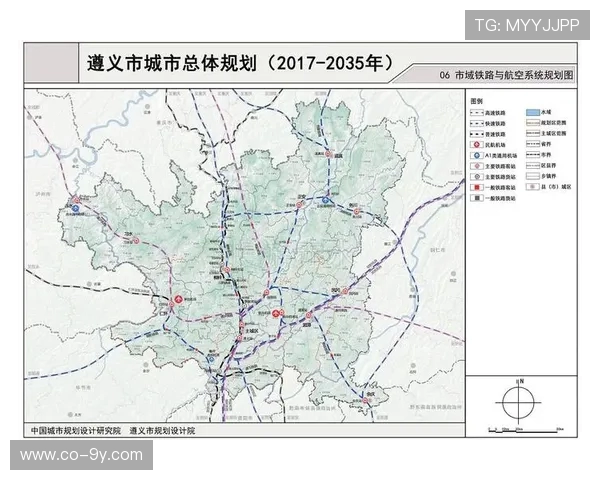Click the 一般铁路货站 dark square icon

(x=477, y=198)
